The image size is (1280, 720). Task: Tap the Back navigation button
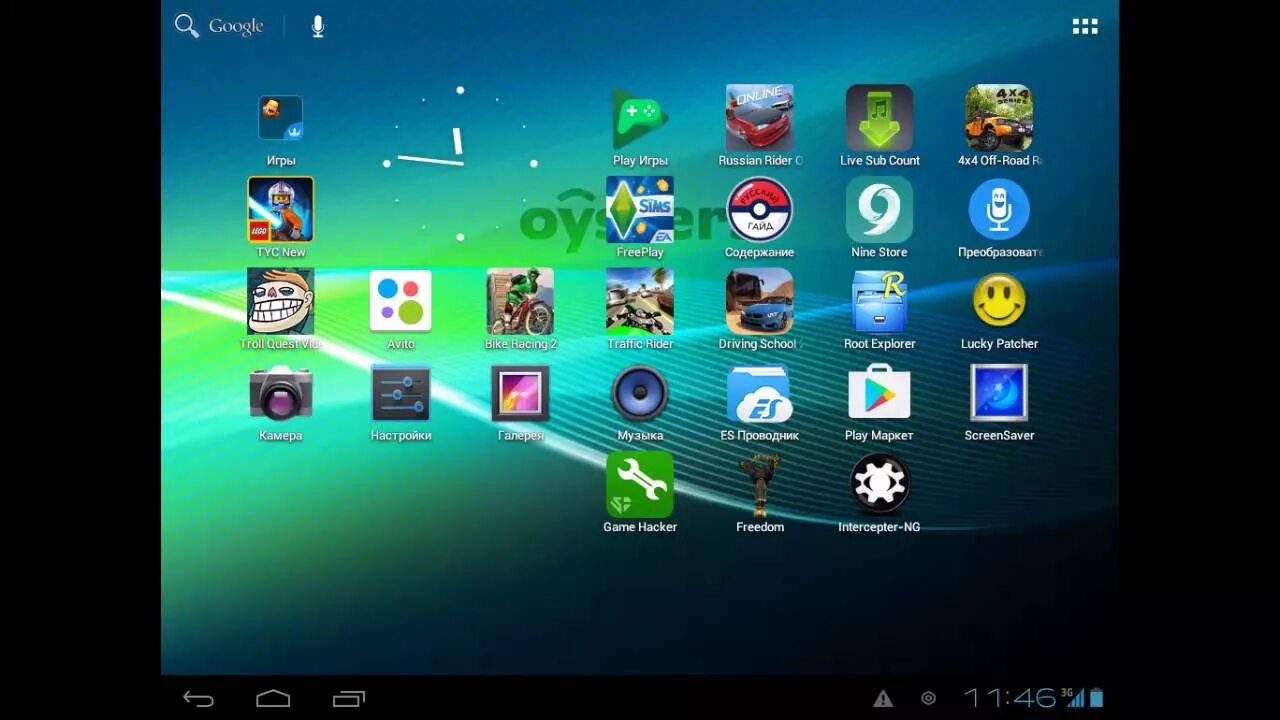[x=198, y=699]
